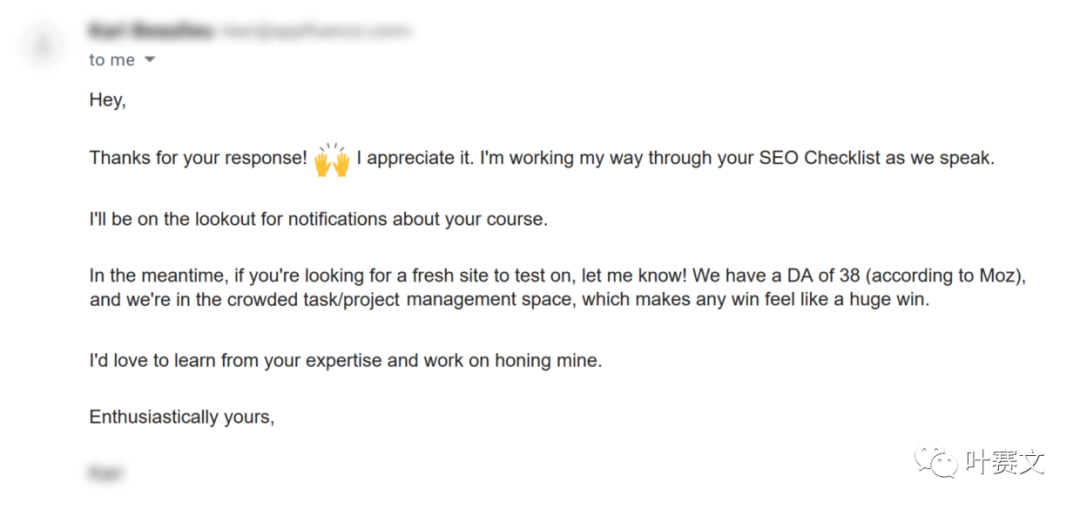Image resolution: width=1080 pixels, height=510 pixels.
Task: Click the blurred signature name at bottom
Action: pos(107,473)
